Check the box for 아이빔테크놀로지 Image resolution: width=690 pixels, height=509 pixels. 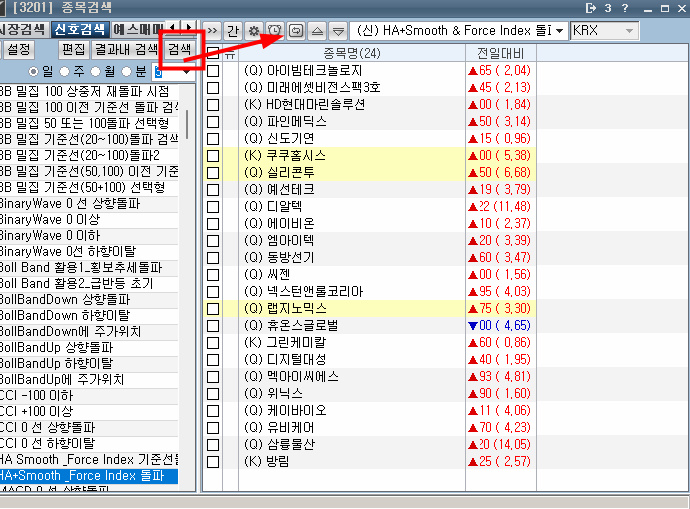click(x=213, y=71)
